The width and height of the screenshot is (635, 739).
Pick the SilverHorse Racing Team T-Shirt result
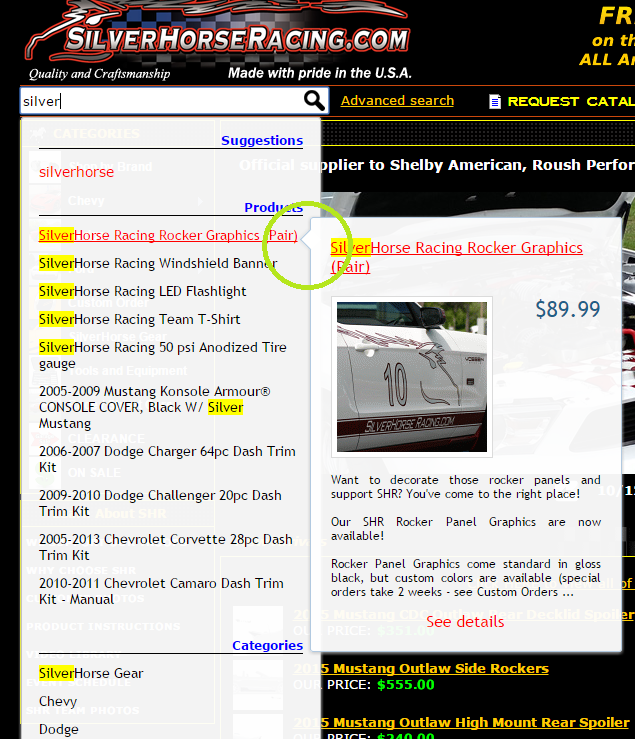(x=139, y=320)
